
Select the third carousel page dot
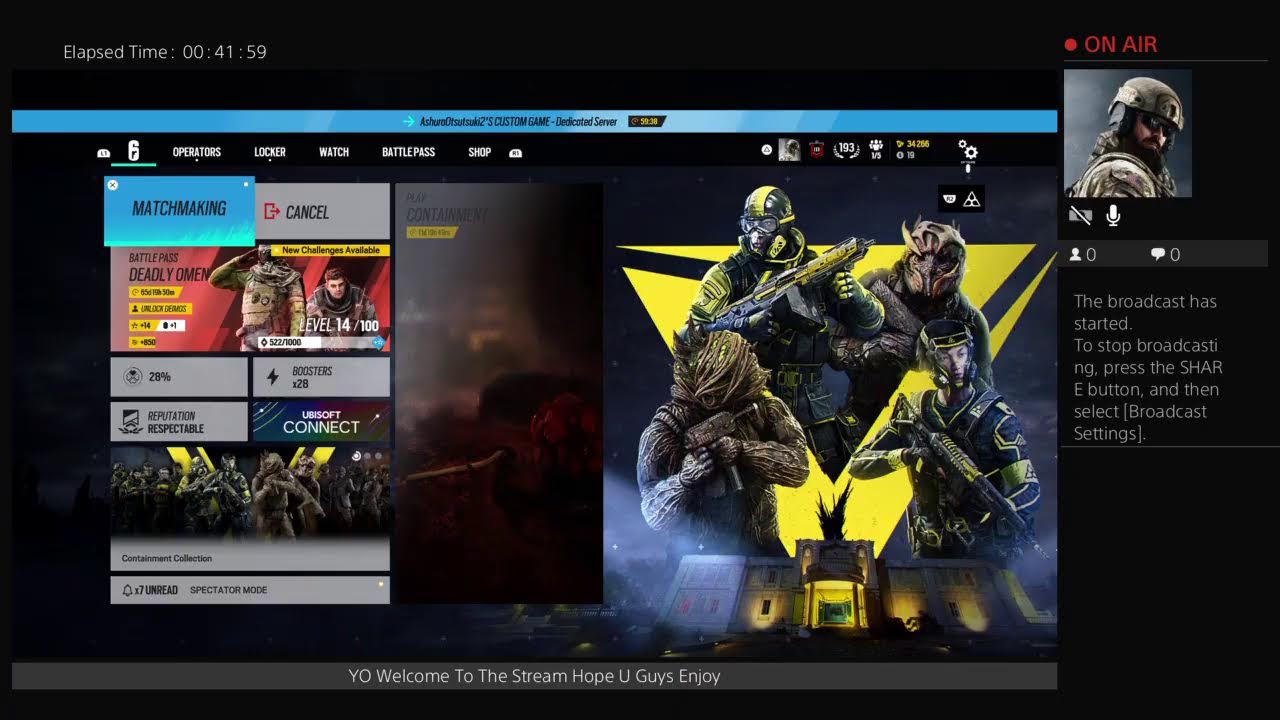379,456
